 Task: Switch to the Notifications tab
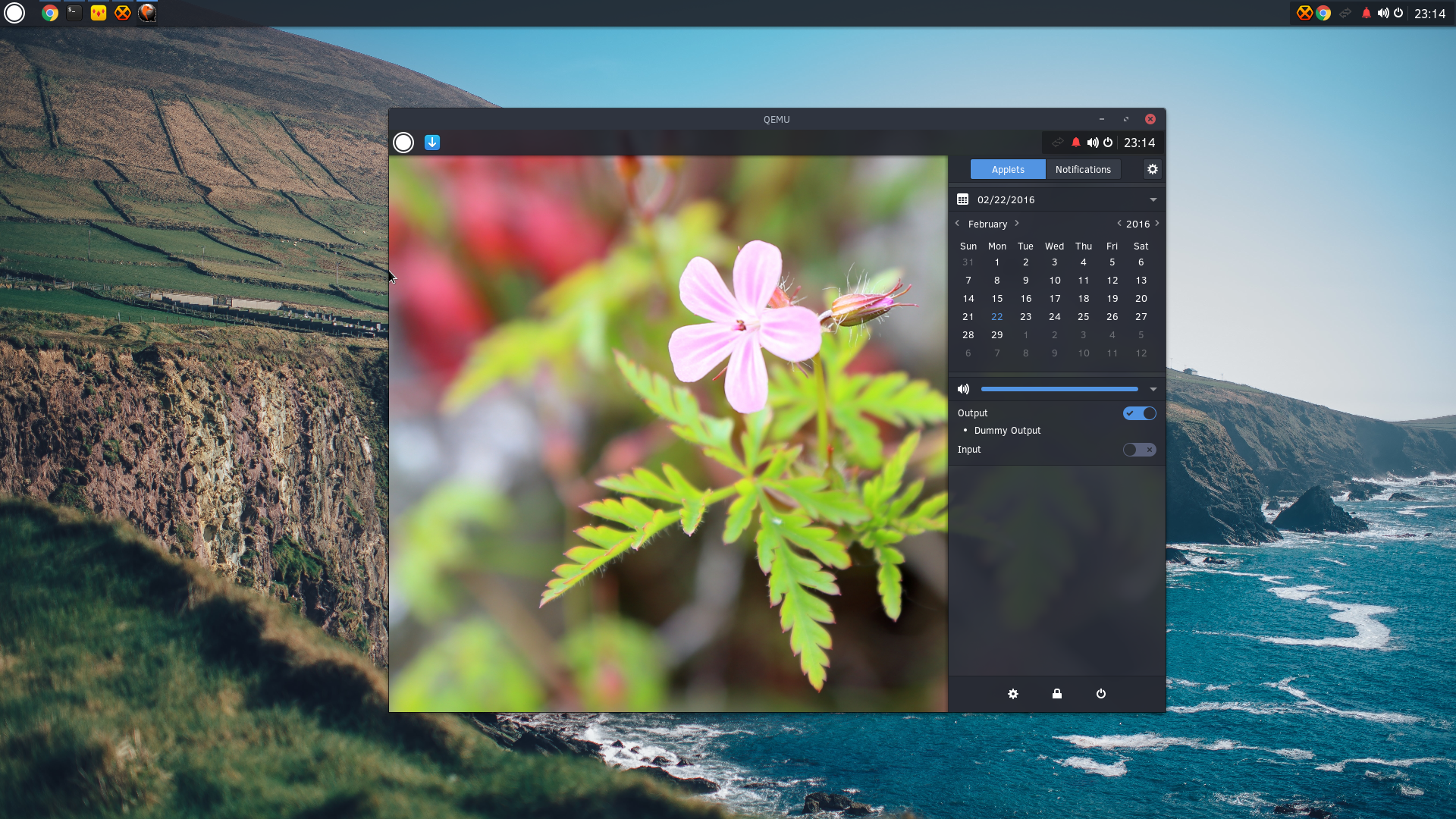point(1083,169)
